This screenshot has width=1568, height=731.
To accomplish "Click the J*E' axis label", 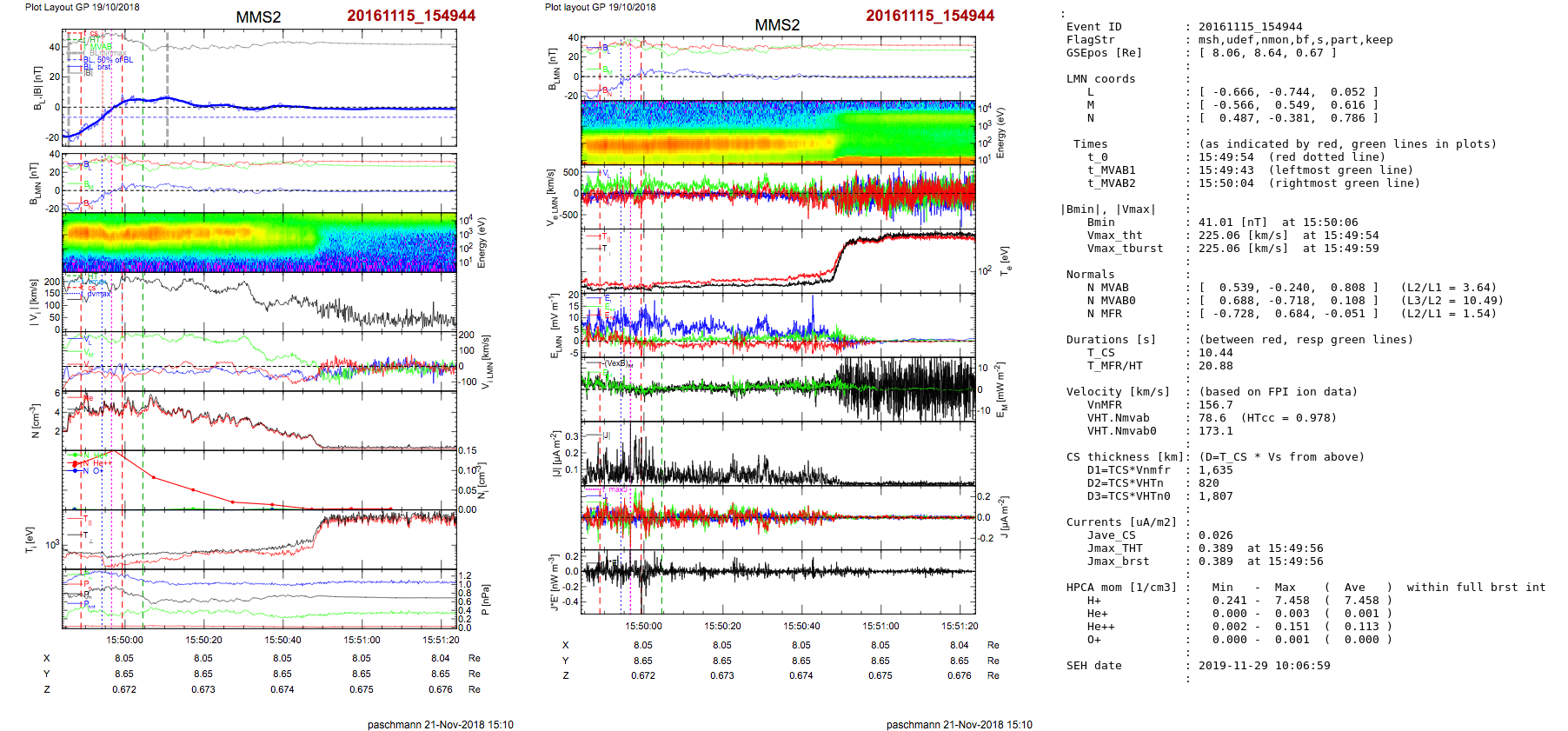I will [553, 582].
